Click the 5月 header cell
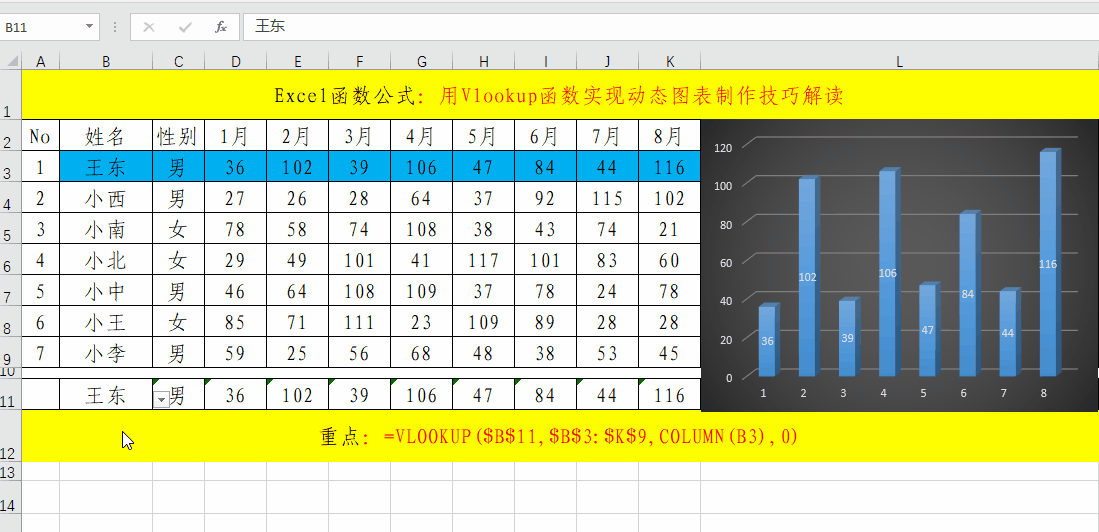Image resolution: width=1099 pixels, height=532 pixels. point(483,135)
